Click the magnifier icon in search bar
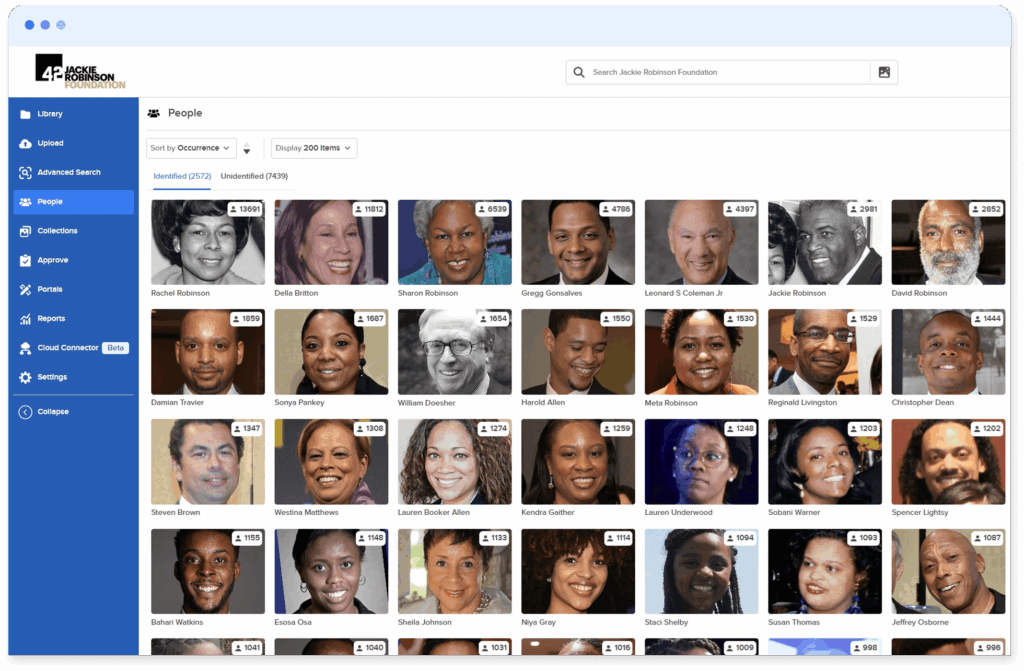The image size is (1024, 671). coord(579,73)
